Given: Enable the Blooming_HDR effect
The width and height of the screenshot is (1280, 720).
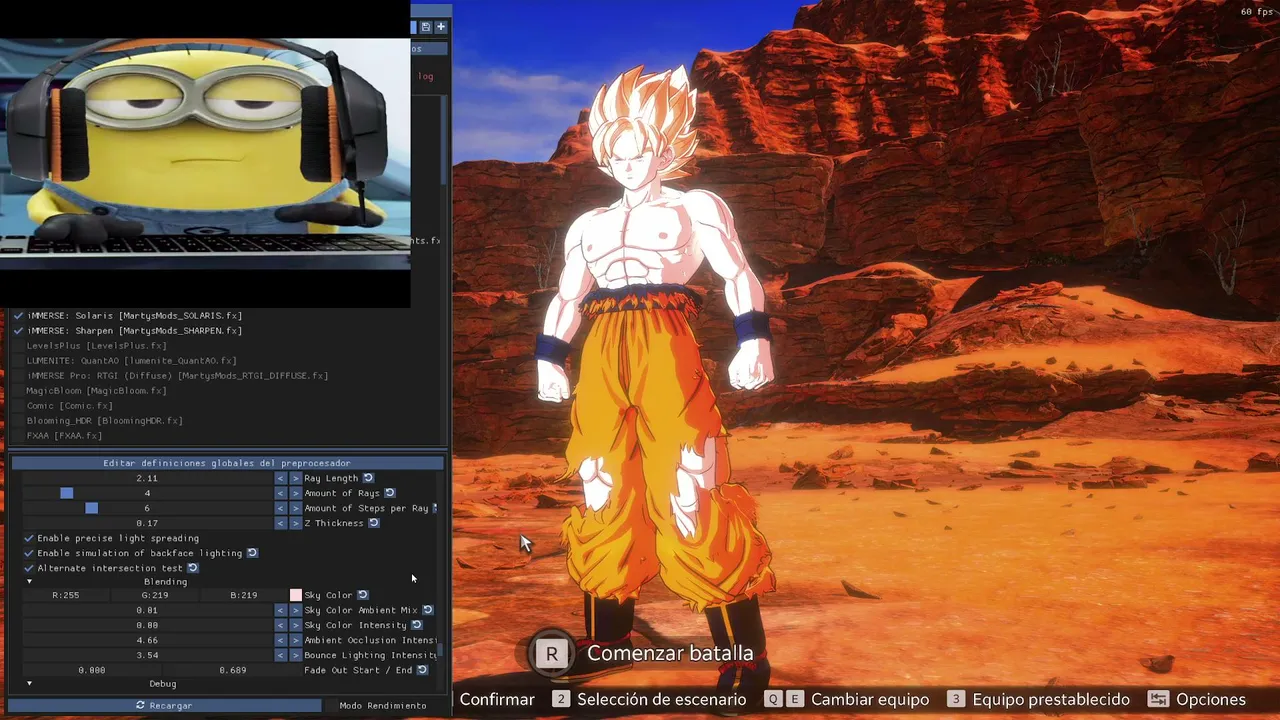Looking at the screenshot, I should 18,421.
